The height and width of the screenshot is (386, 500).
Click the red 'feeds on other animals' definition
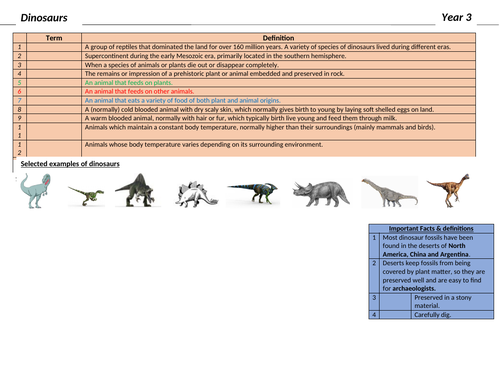(x=139, y=91)
